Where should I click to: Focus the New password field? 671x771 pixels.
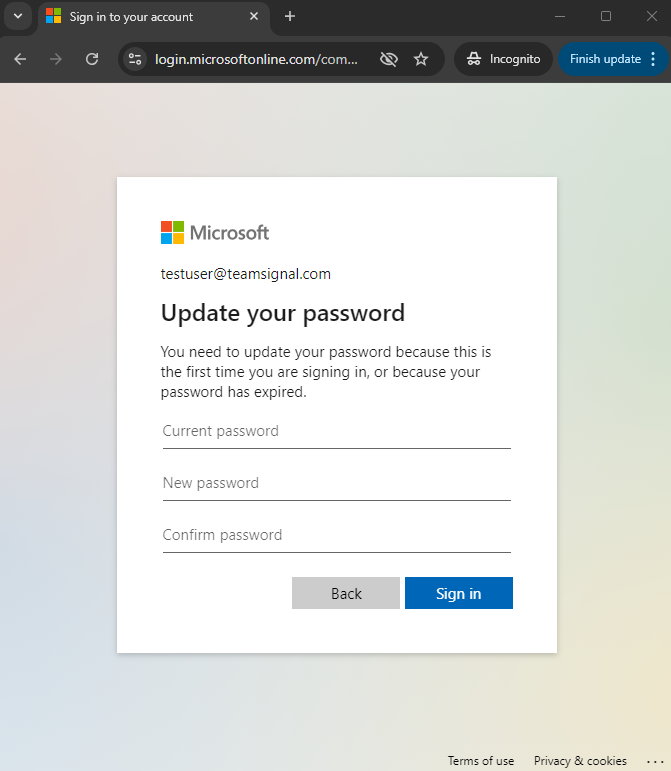click(337, 483)
